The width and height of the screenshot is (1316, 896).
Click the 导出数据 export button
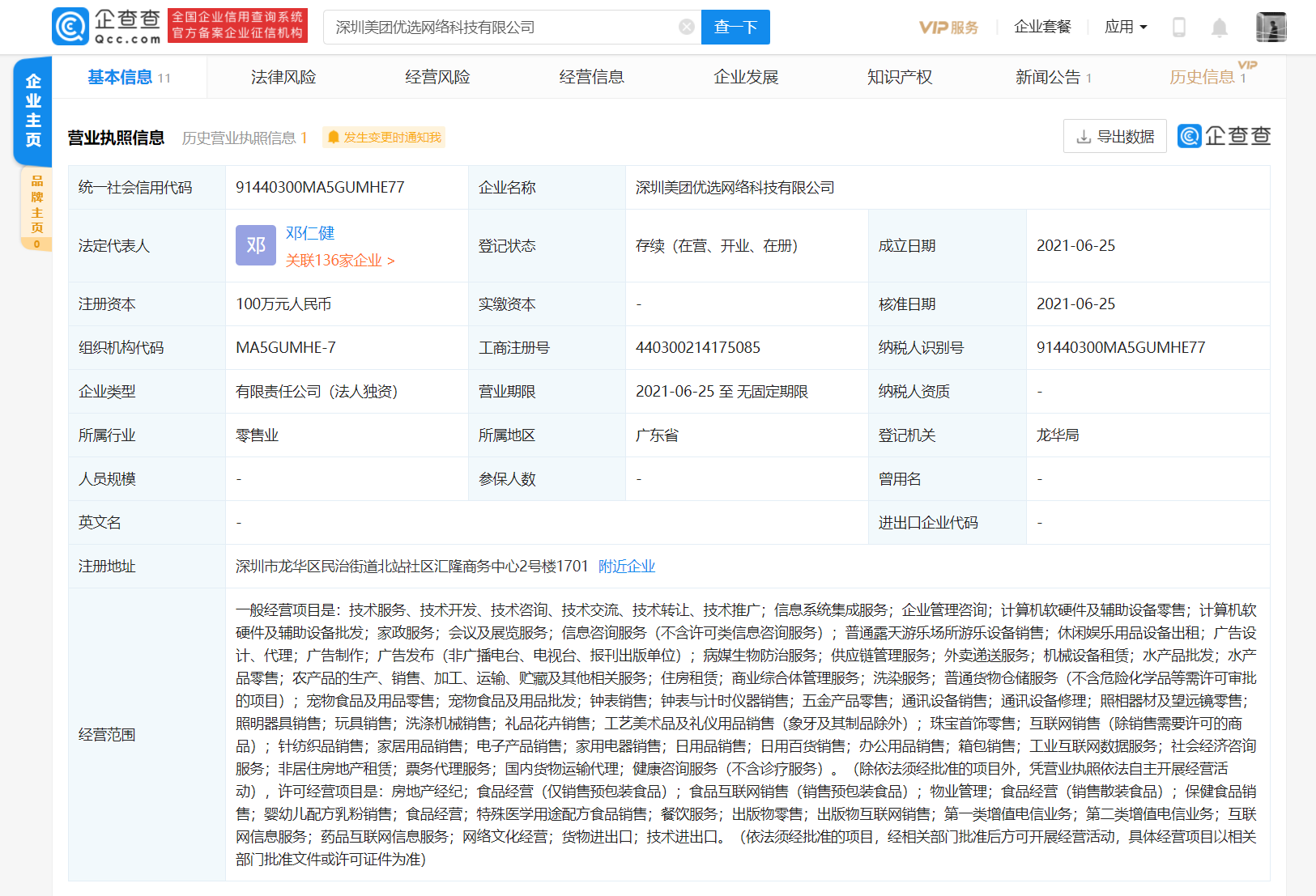pyautogui.click(x=1114, y=137)
